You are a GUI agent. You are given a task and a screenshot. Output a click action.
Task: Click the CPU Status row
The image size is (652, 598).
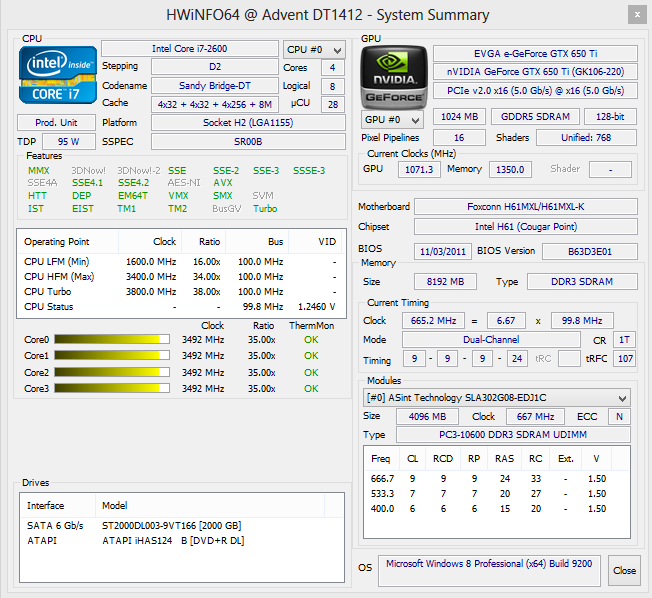pyautogui.click(x=180, y=306)
